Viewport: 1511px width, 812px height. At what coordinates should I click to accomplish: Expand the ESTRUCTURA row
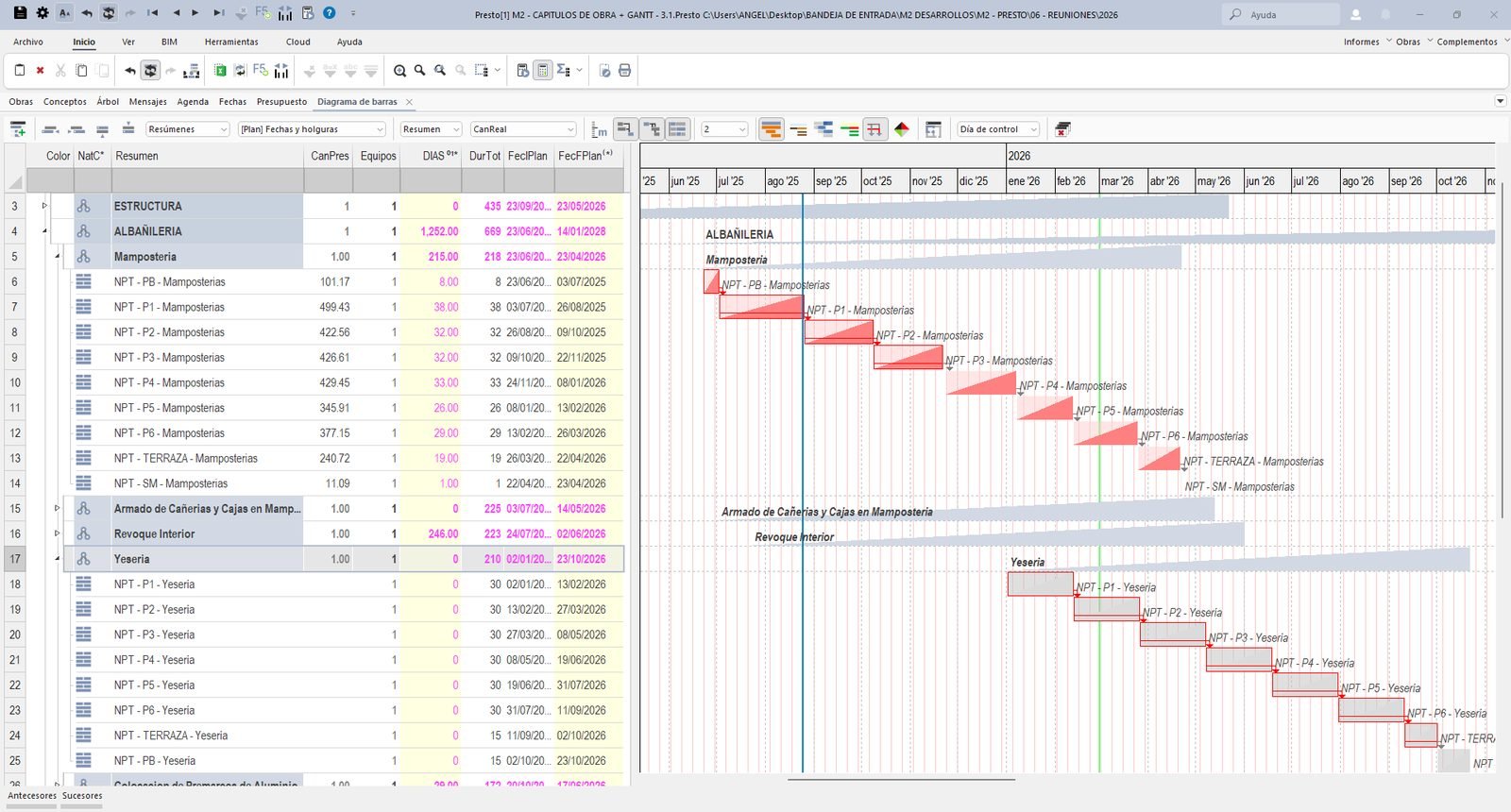pos(44,206)
